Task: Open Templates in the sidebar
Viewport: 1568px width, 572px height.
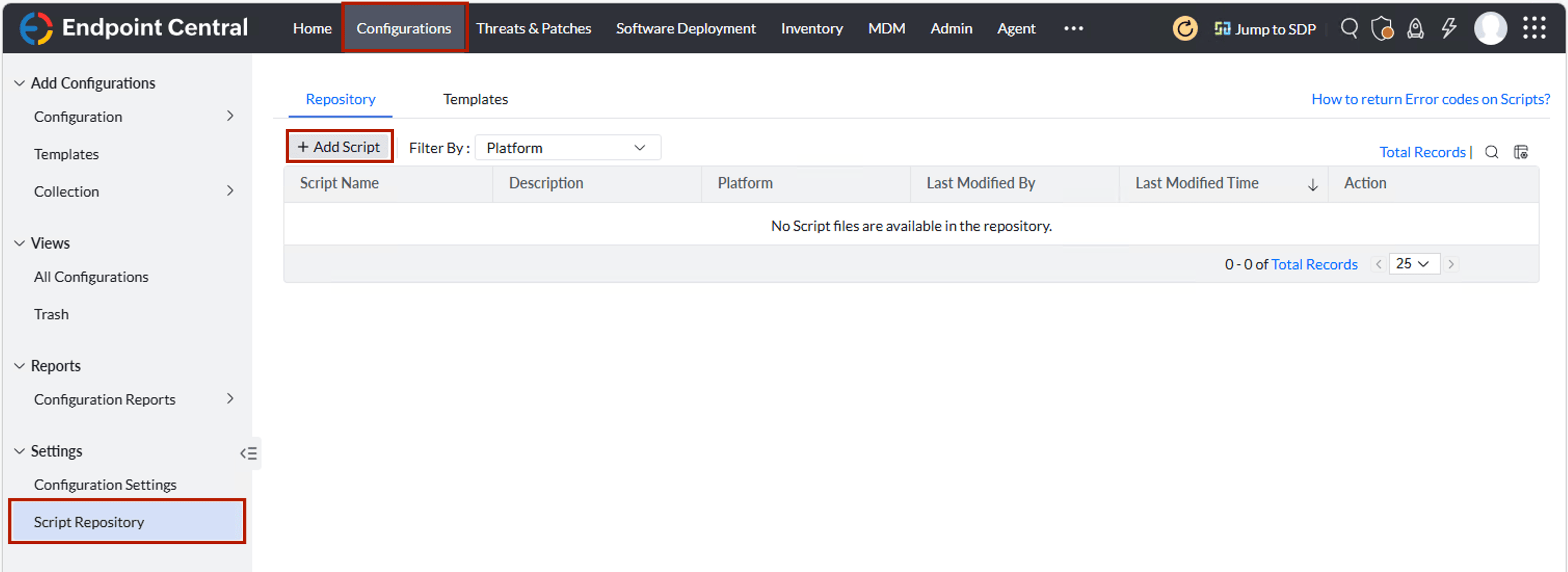Action: 67,154
